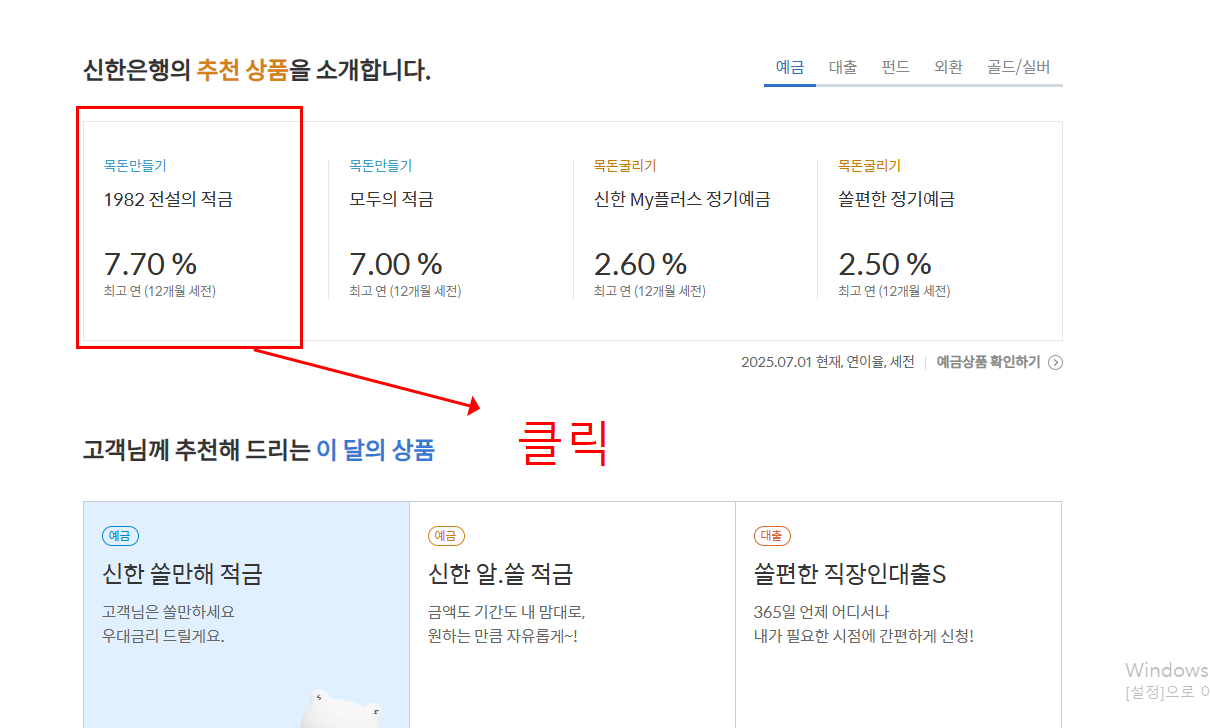Click the 목돈만들기 label above 모두의 적금
The height and width of the screenshot is (728, 1210).
pos(380,166)
